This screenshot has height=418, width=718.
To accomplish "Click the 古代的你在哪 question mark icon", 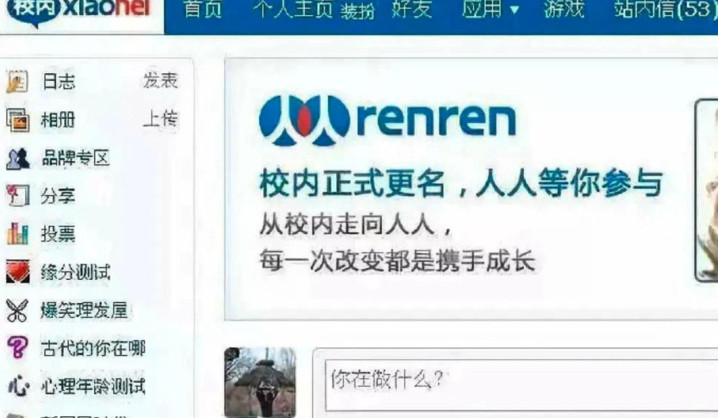I will (x=17, y=347).
